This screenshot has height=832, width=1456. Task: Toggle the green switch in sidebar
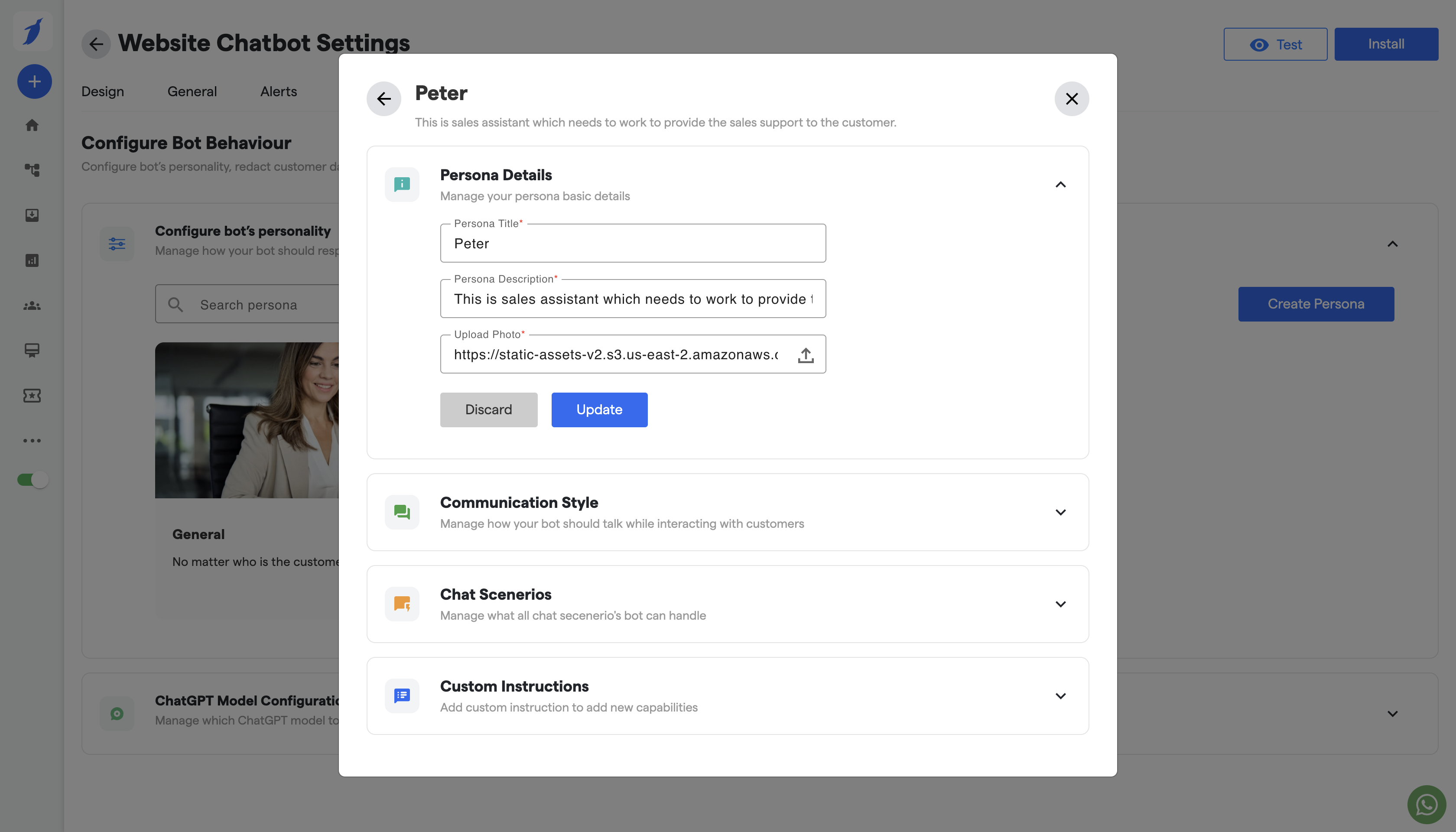click(x=32, y=480)
